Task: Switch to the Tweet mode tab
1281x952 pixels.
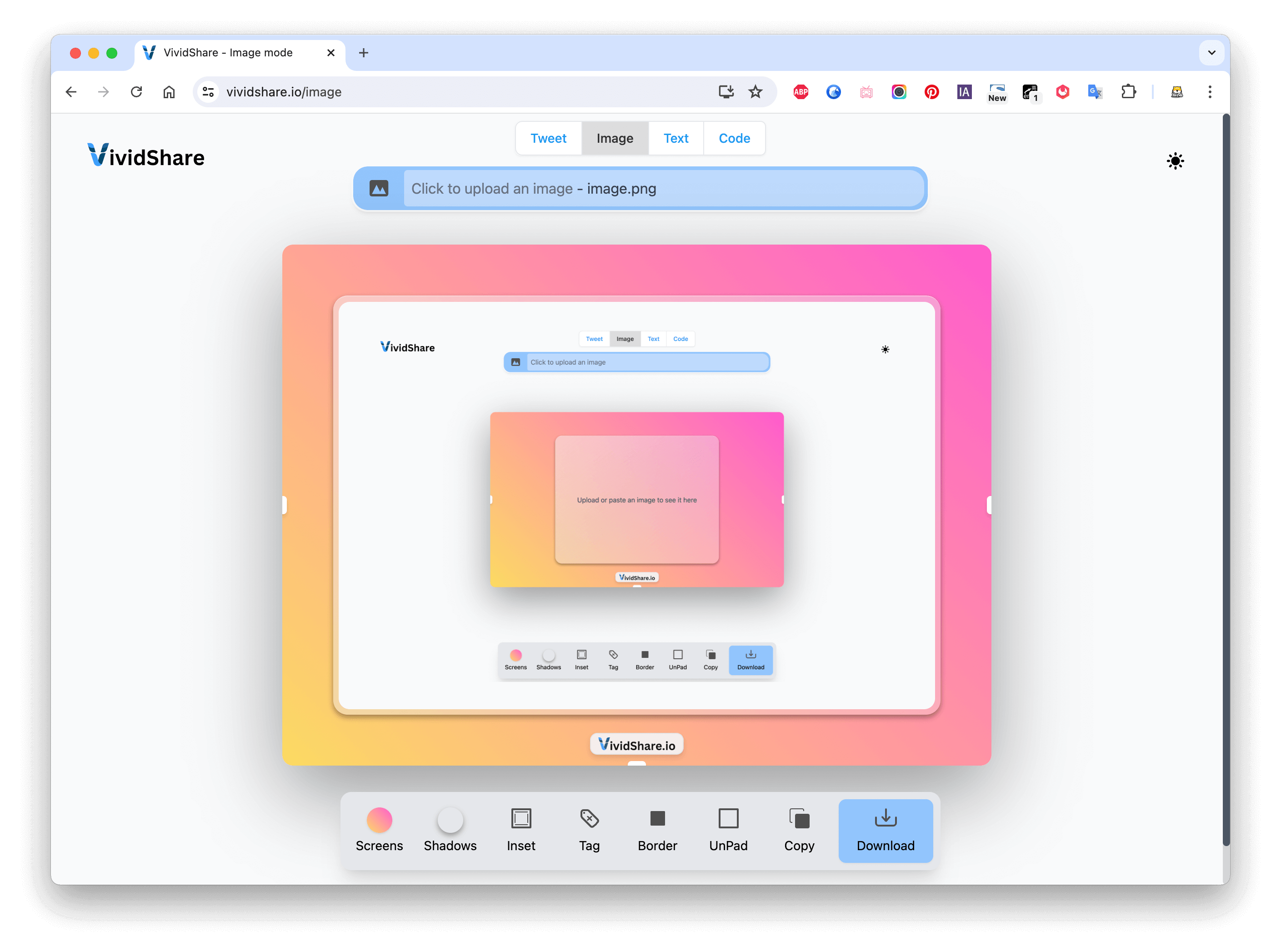Action: (x=549, y=138)
